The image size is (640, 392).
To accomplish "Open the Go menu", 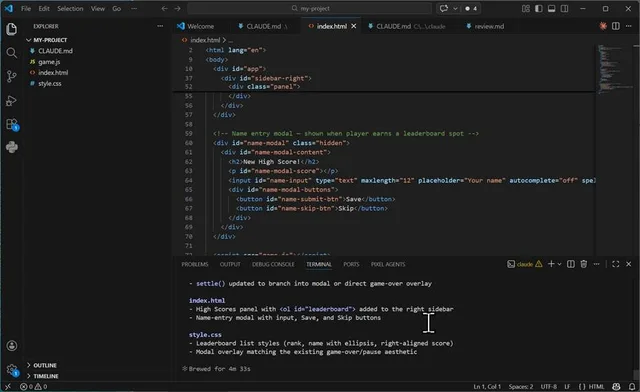I will 117,8.
